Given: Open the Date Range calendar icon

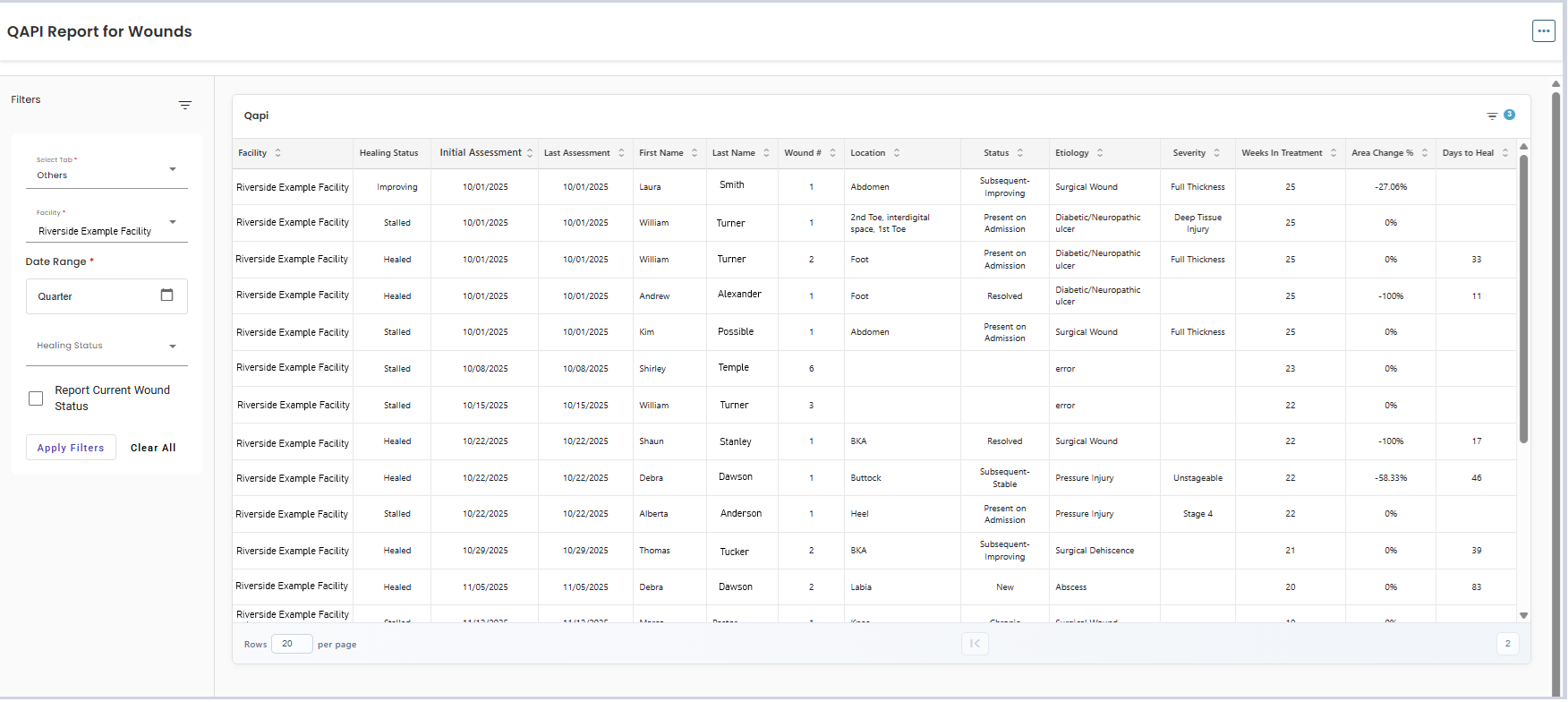Looking at the screenshot, I should click(166, 295).
